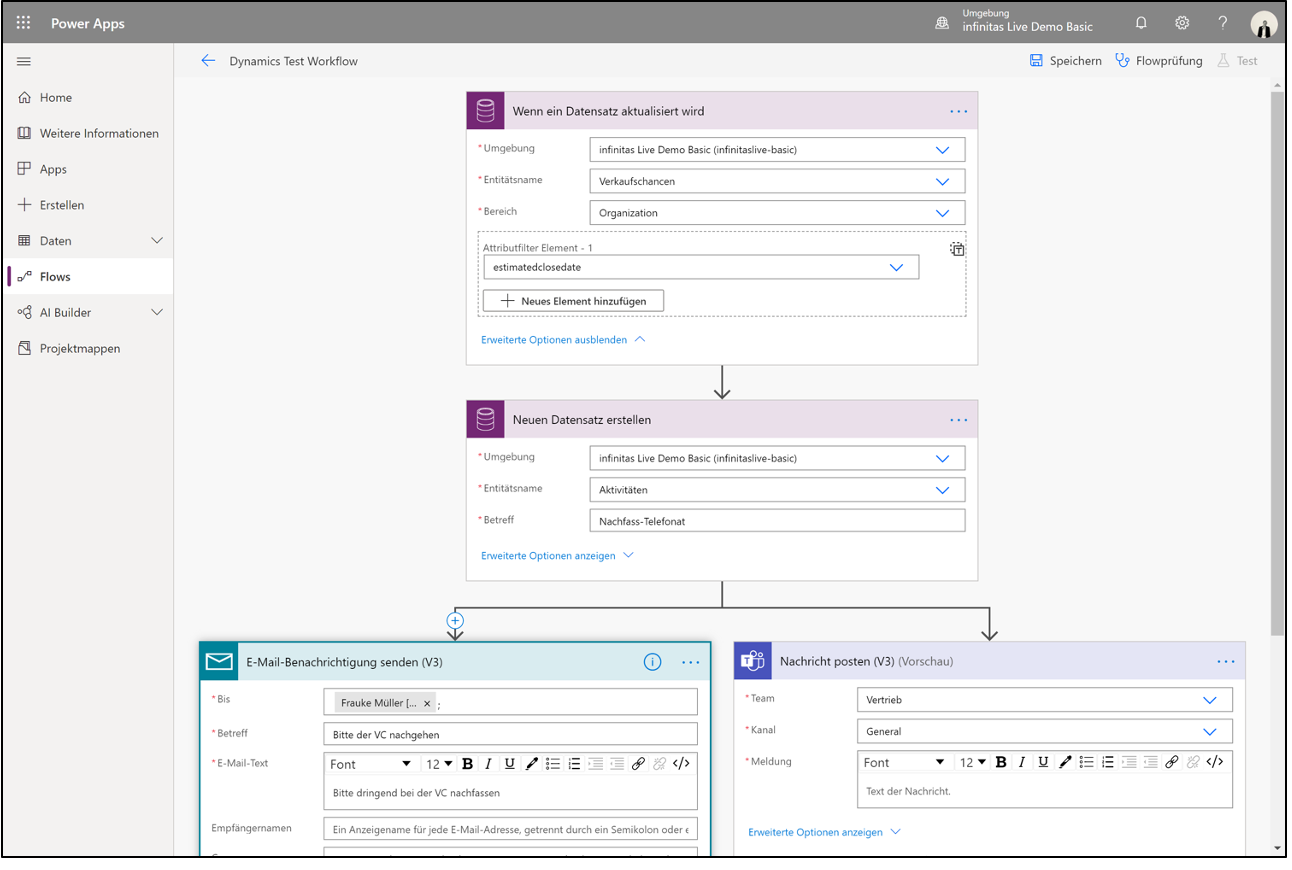The height and width of the screenshot is (870, 1292).
Task: Apply italic in the Meldung editor
Action: 1022,762
